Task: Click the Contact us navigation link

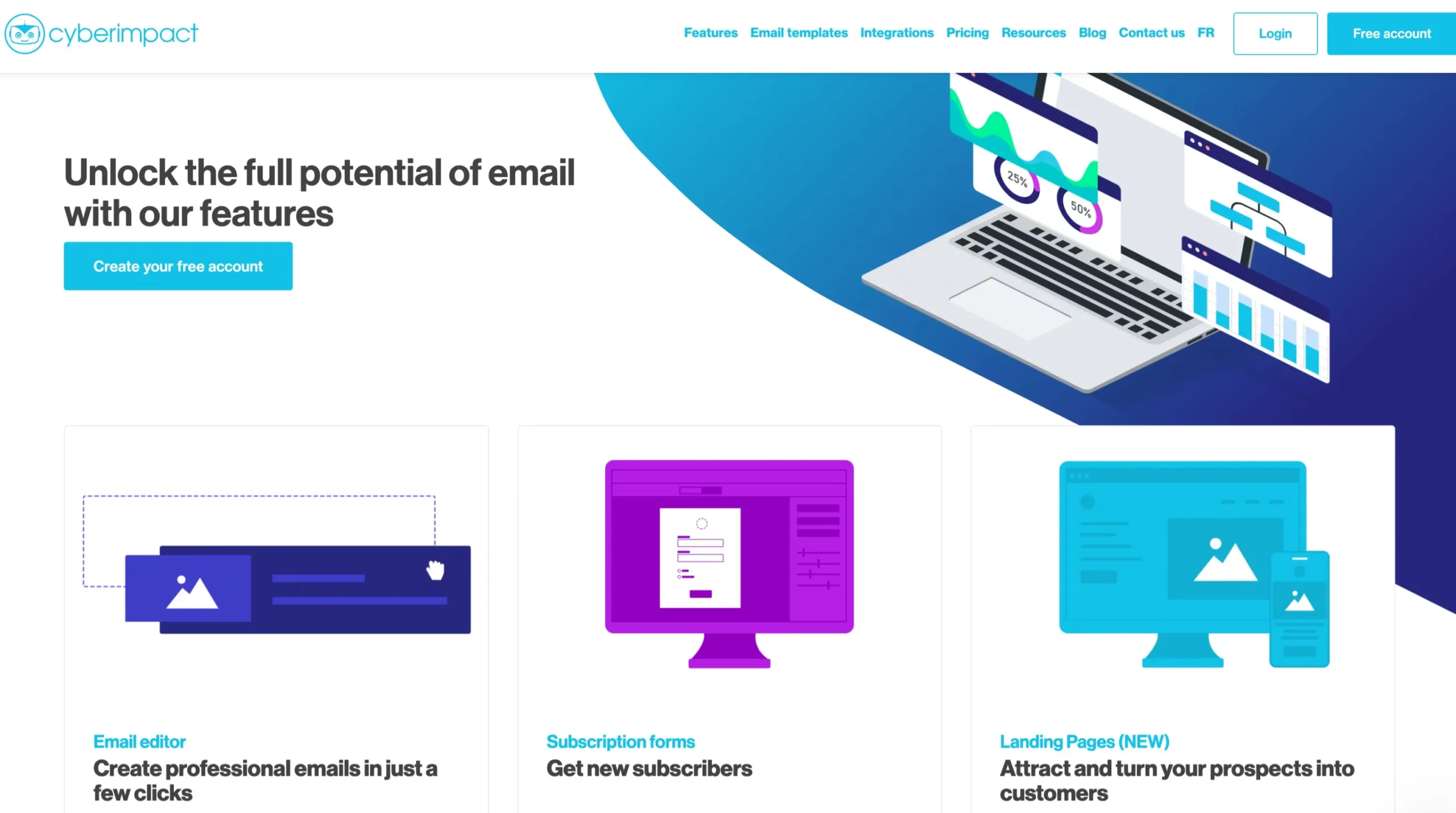Action: [x=1152, y=33]
